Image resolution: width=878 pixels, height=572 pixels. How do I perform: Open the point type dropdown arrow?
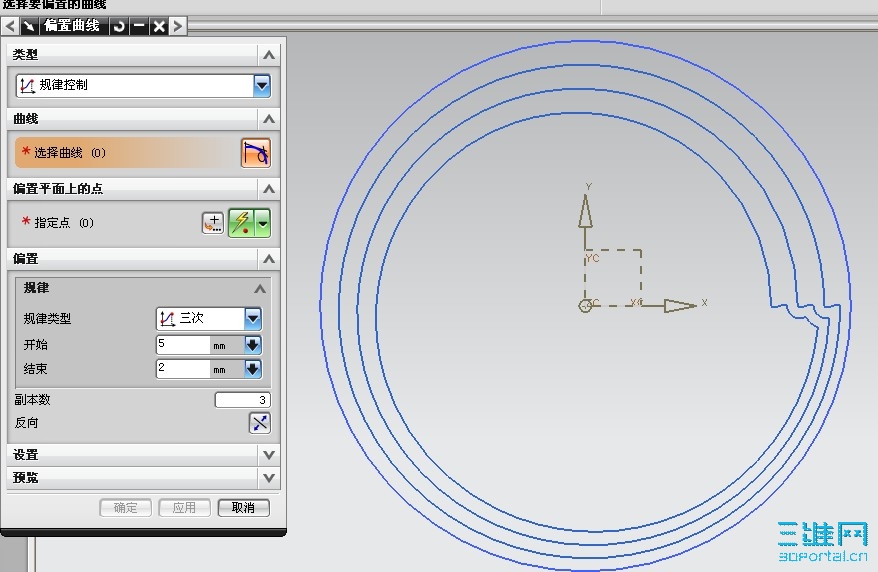coord(263,223)
